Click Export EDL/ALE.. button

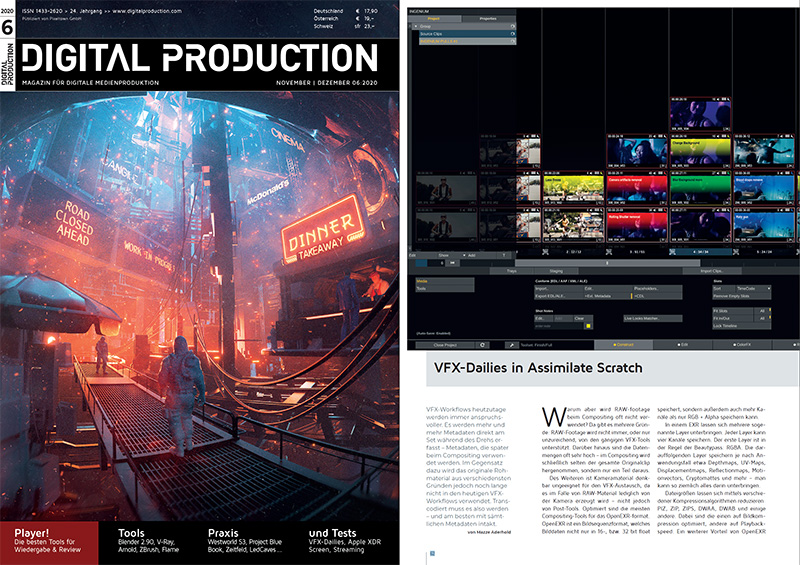tap(559, 296)
